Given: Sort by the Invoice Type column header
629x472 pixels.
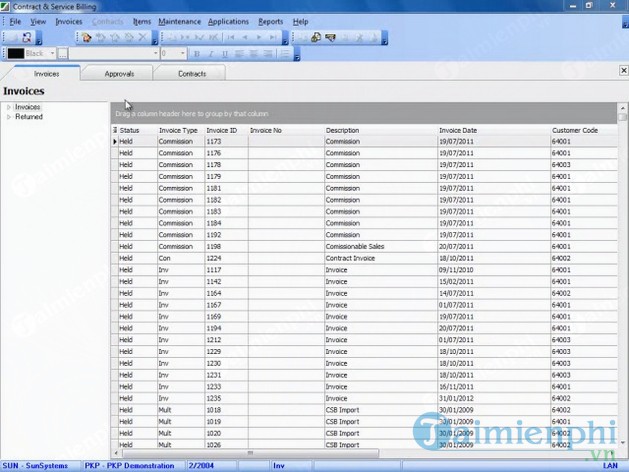Looking at the screenshot, I should click(x=181, y=130).
